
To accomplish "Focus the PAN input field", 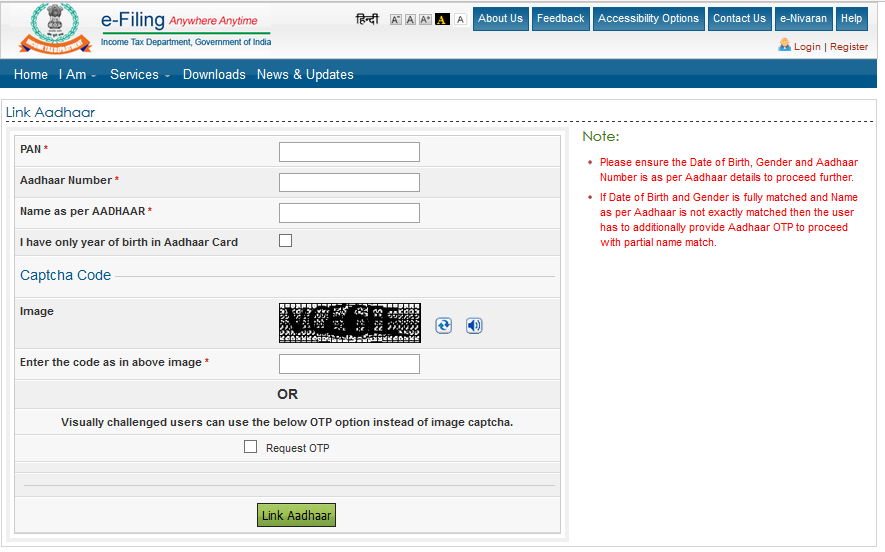I will click(349, 152).
